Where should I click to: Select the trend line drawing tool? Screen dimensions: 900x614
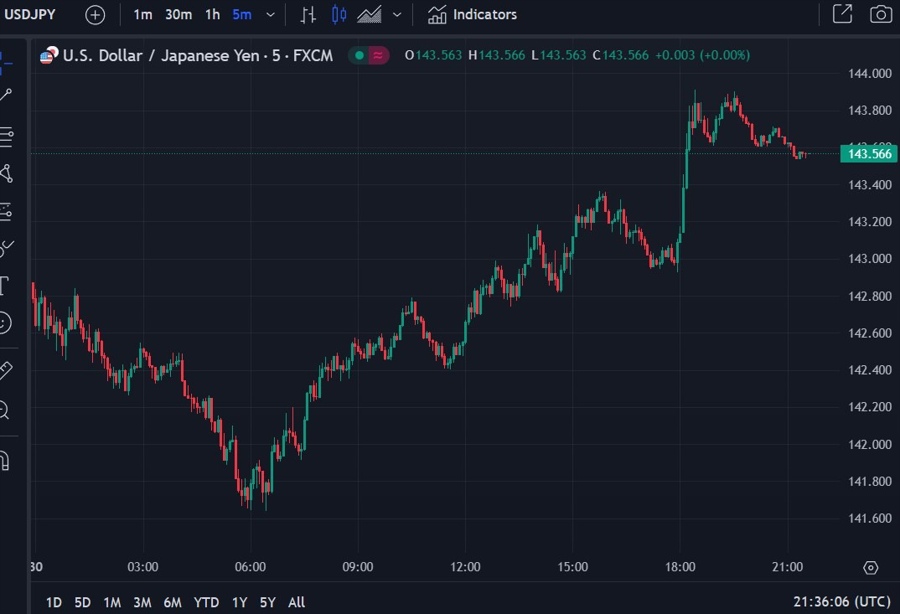pos(6,95)
